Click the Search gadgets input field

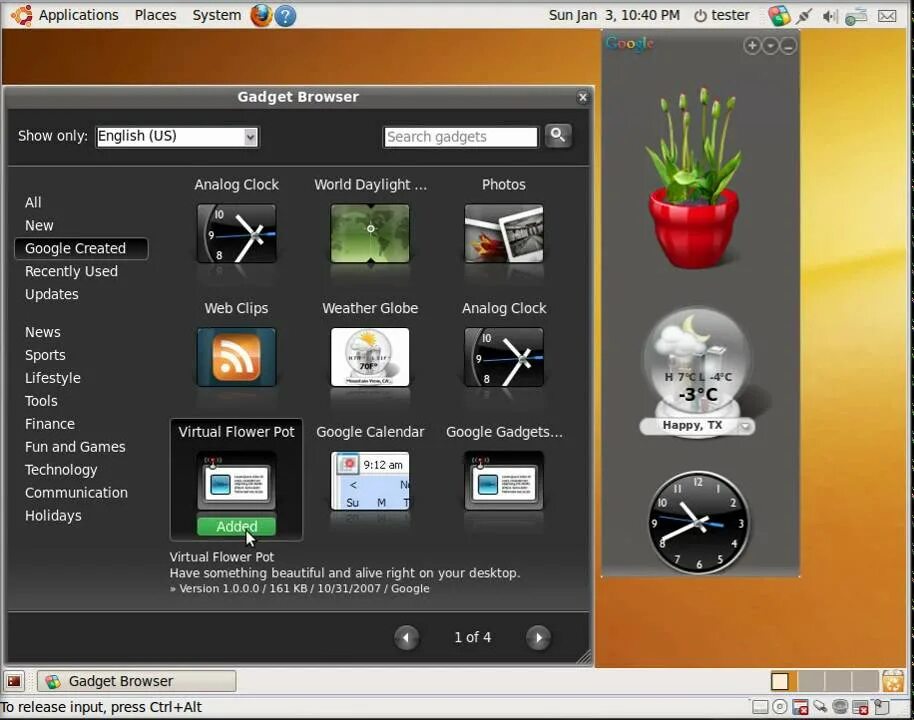click(460, 137)
